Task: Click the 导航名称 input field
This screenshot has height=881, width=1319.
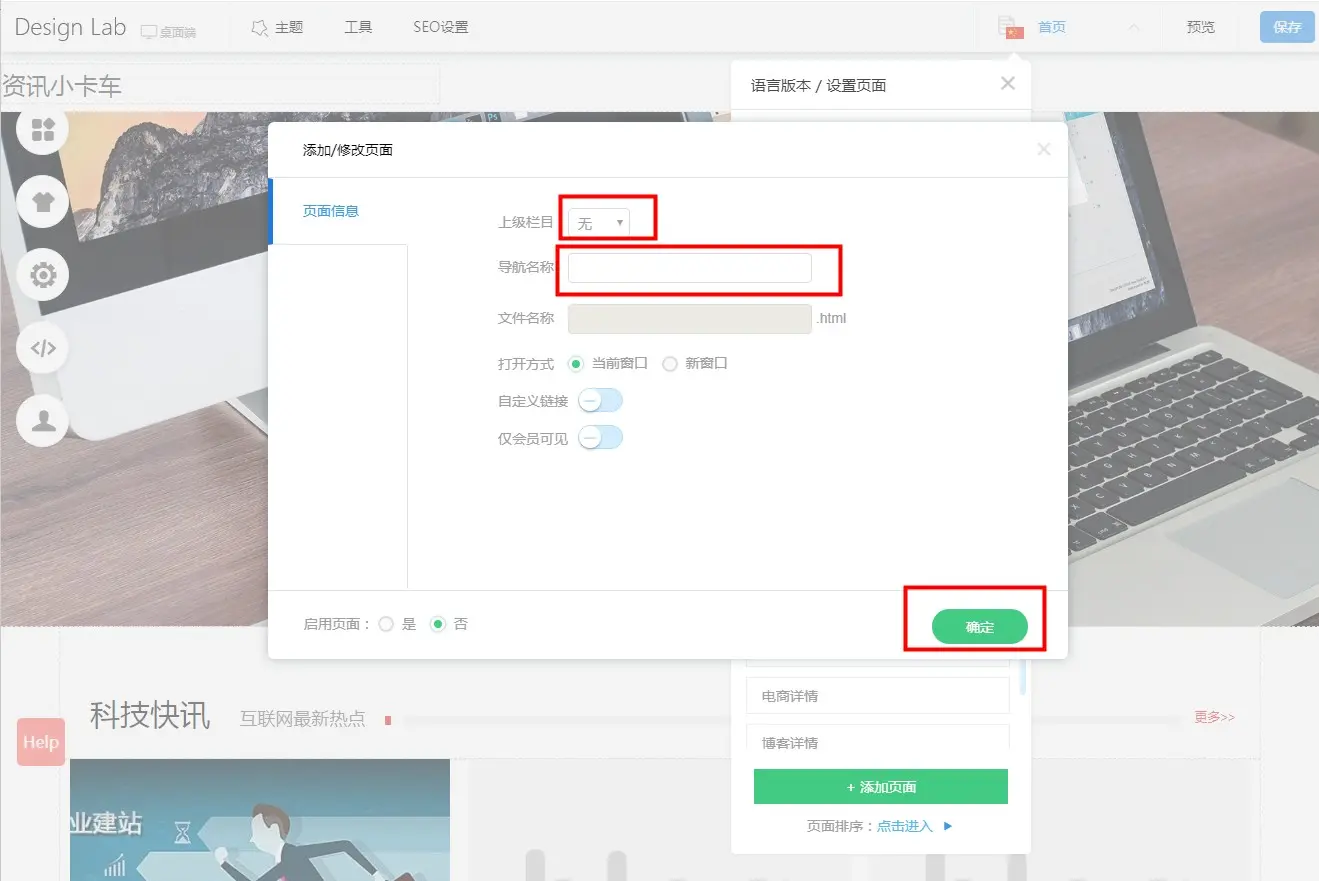Action: [689, 268]
